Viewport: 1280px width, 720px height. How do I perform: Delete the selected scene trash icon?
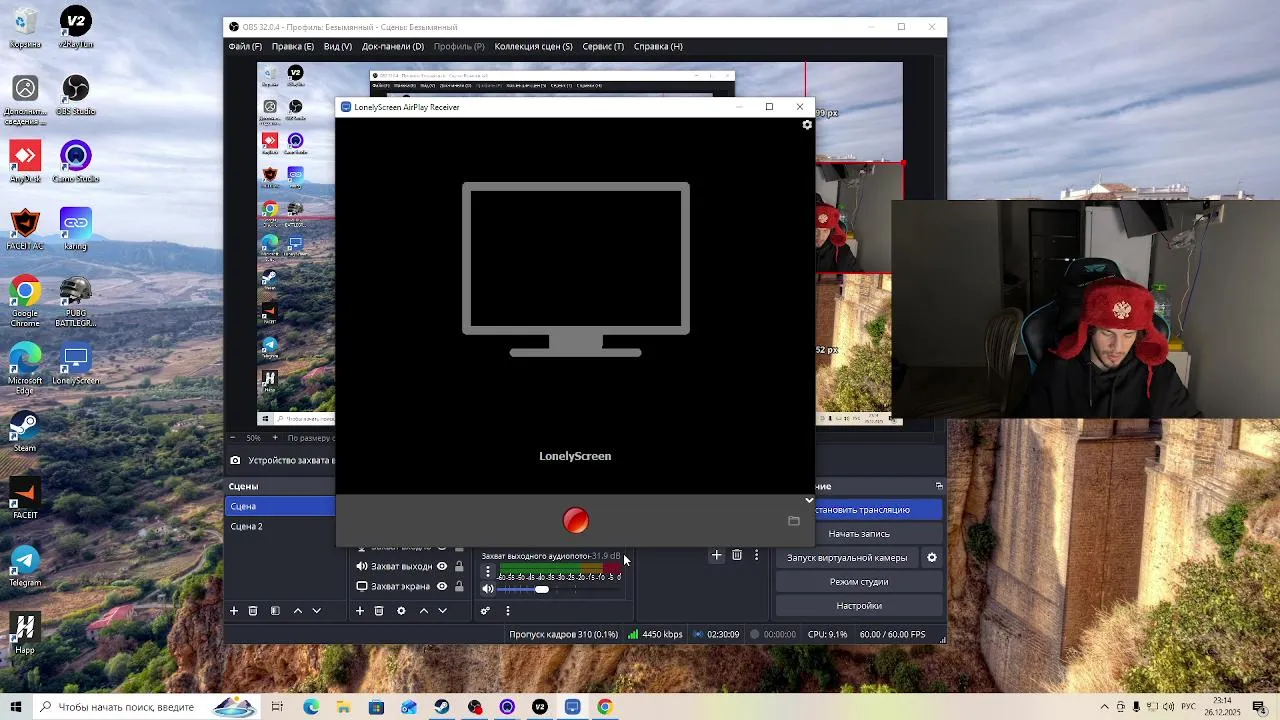tap(253, 611)
